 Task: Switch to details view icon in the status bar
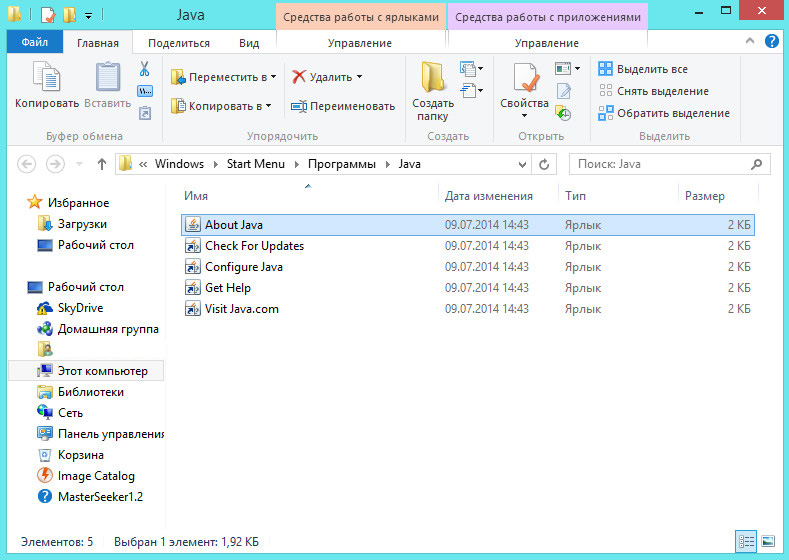pos(746,541)
